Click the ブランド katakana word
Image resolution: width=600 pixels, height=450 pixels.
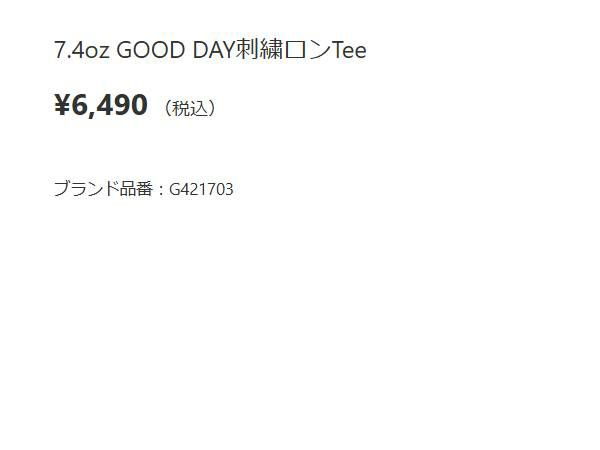86,189
